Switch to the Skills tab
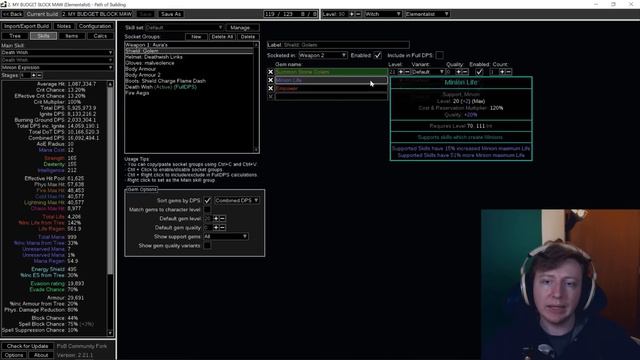Viewport: 640px width, 360px height. (x=43, y=36)
